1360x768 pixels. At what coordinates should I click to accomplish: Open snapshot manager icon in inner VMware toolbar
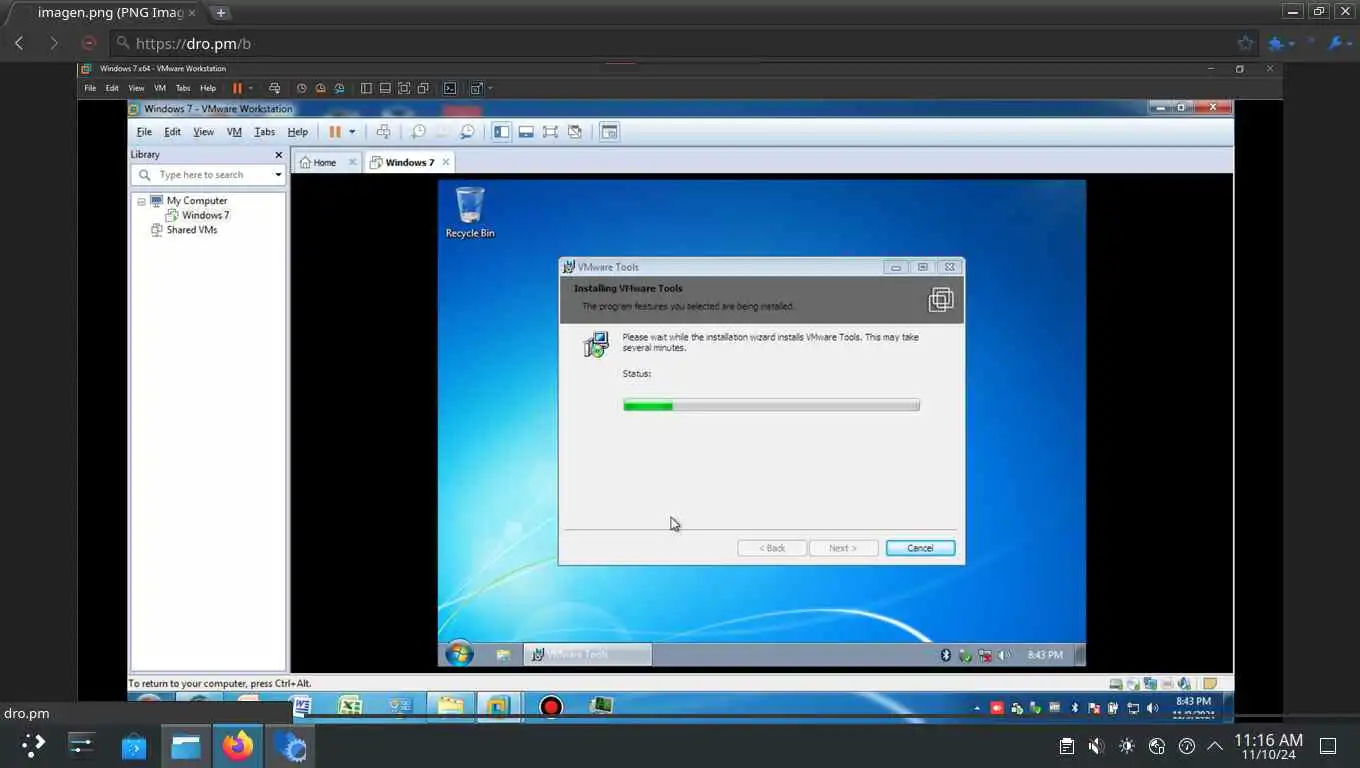(x=467, y=132)
